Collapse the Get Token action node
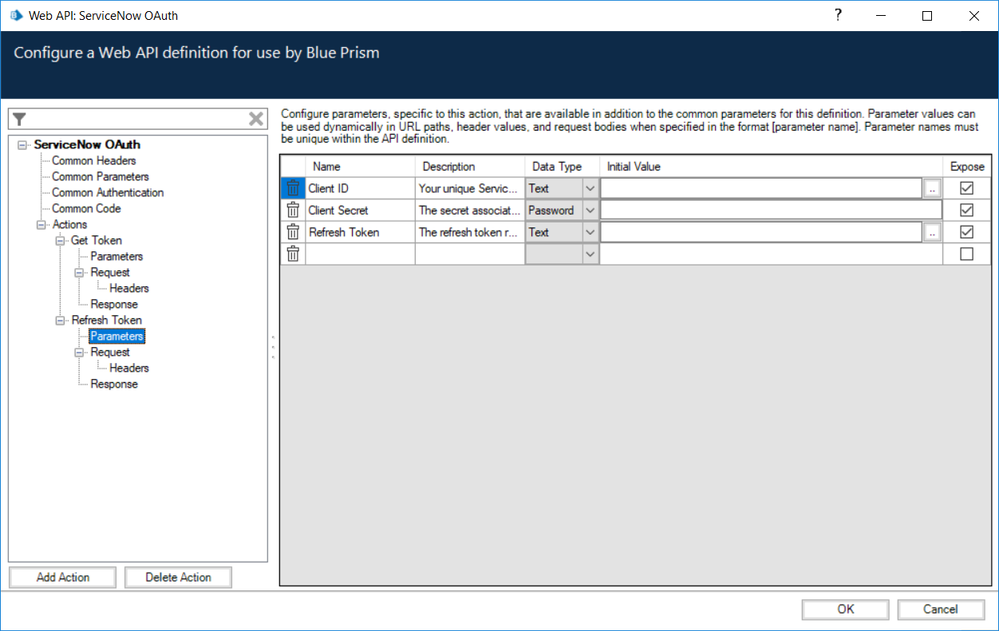This screenshot has height=631, width=999. (61, 241)
